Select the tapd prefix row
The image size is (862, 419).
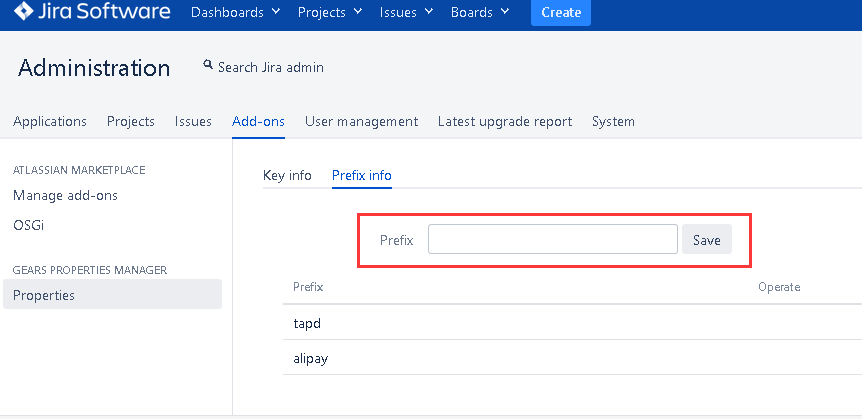pos(572,323)
